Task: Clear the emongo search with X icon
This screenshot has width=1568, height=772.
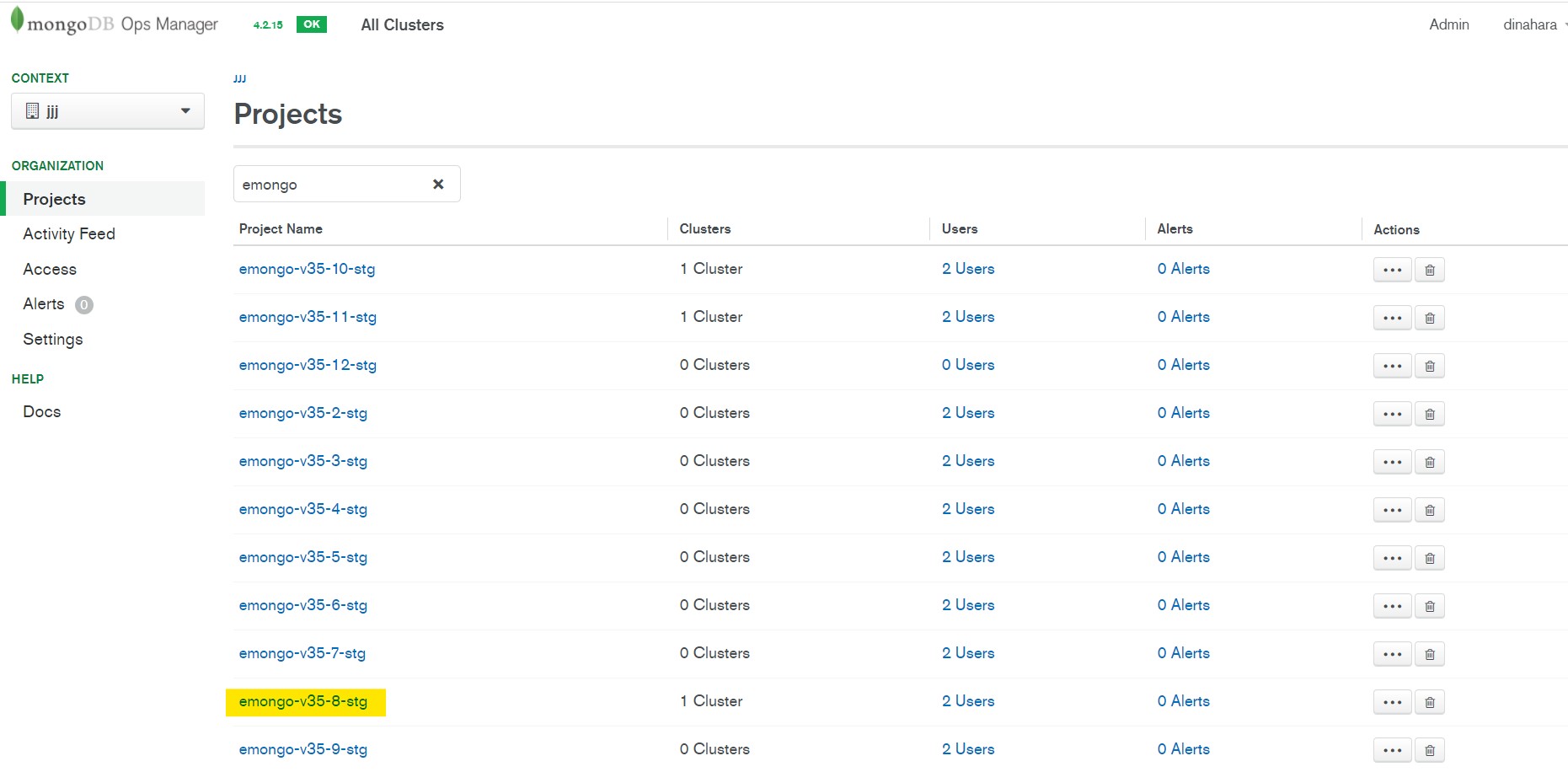Action: point(438,185)
